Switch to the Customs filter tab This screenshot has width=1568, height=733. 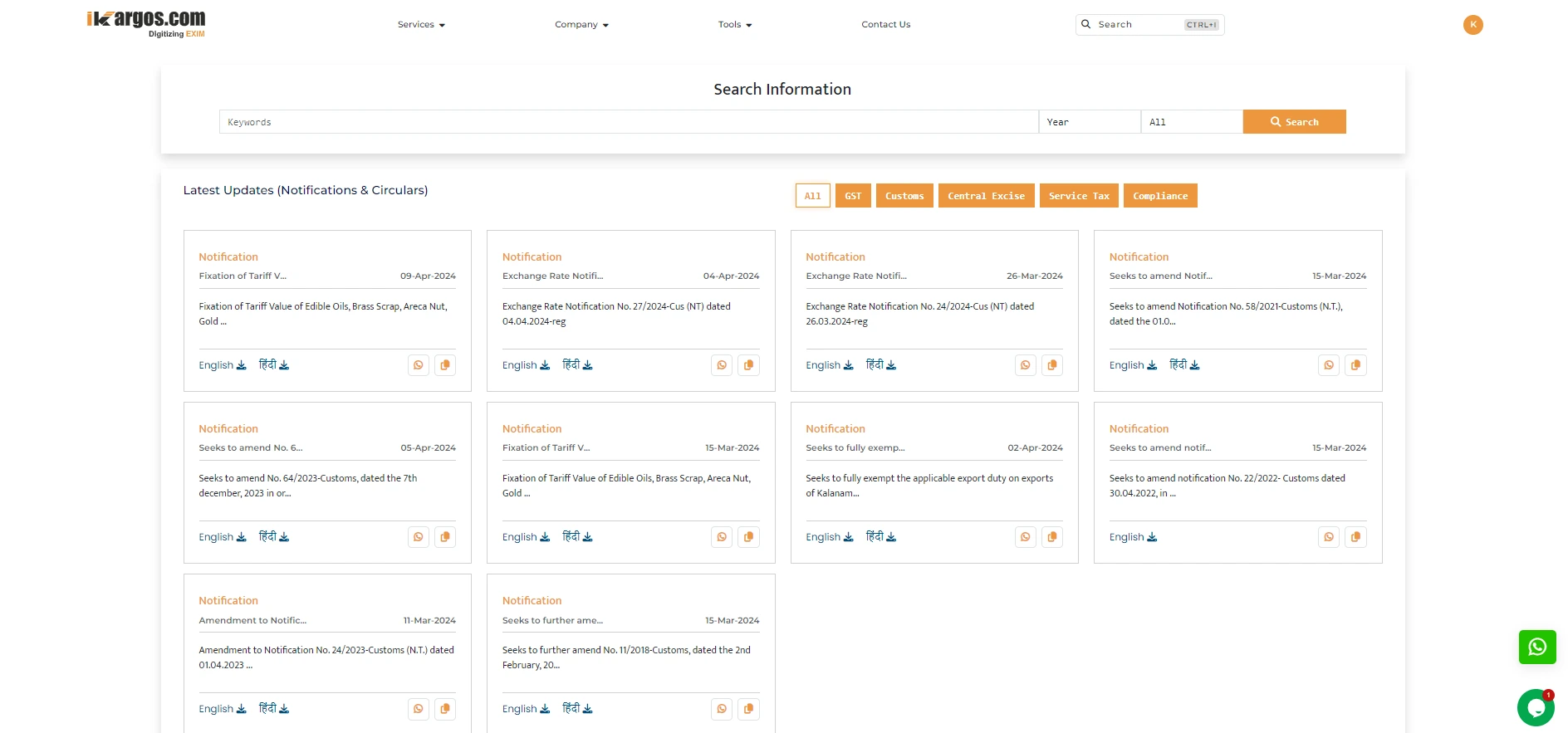904,196
